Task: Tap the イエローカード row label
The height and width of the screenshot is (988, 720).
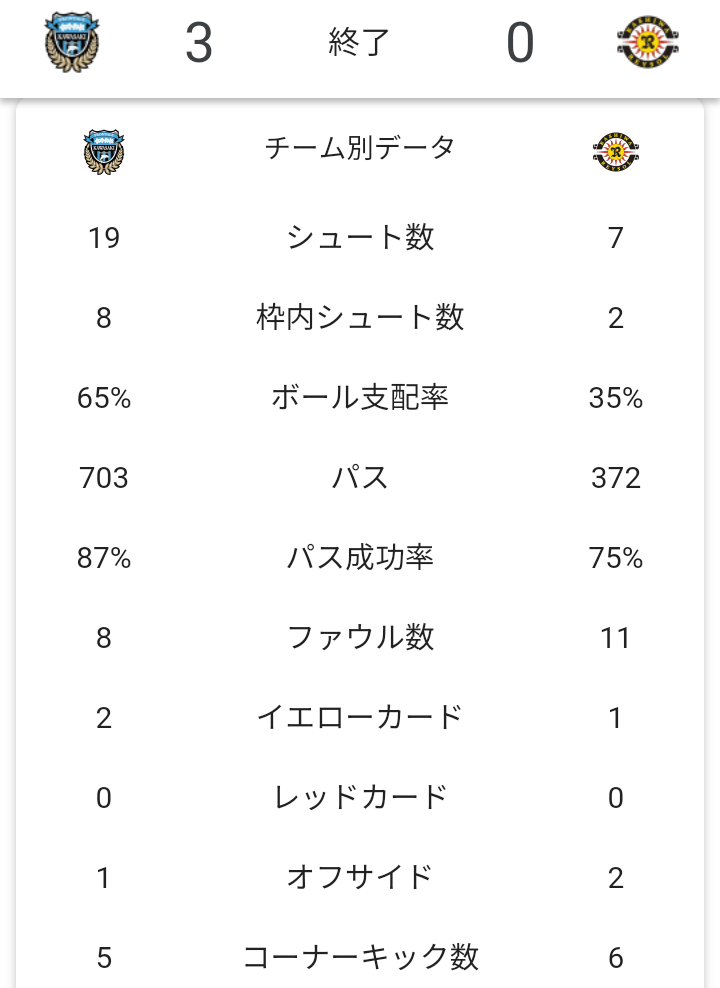Action: pyautogui.click(x=360, y=718)
